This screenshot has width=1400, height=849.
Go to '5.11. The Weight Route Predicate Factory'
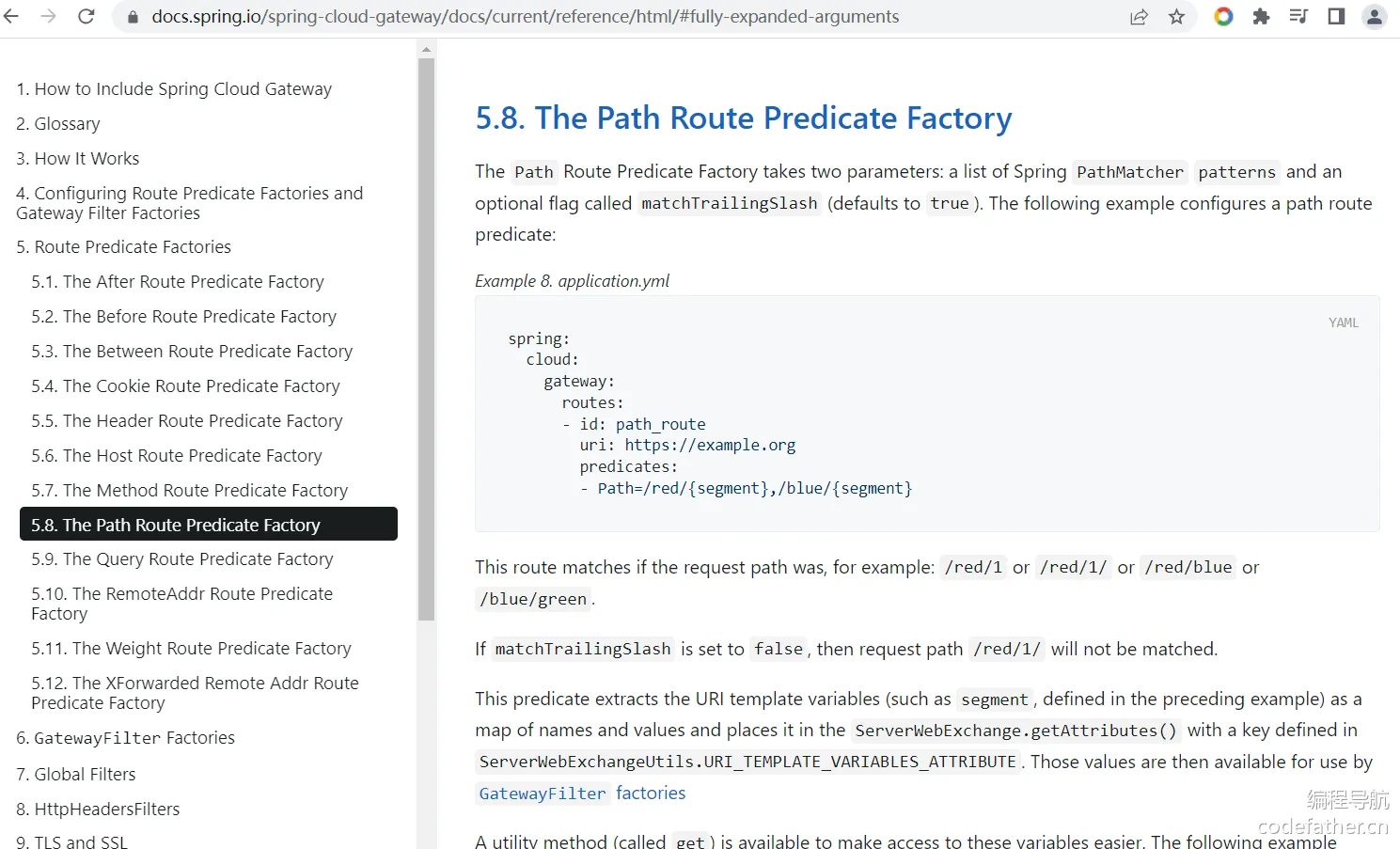[191, 649]
